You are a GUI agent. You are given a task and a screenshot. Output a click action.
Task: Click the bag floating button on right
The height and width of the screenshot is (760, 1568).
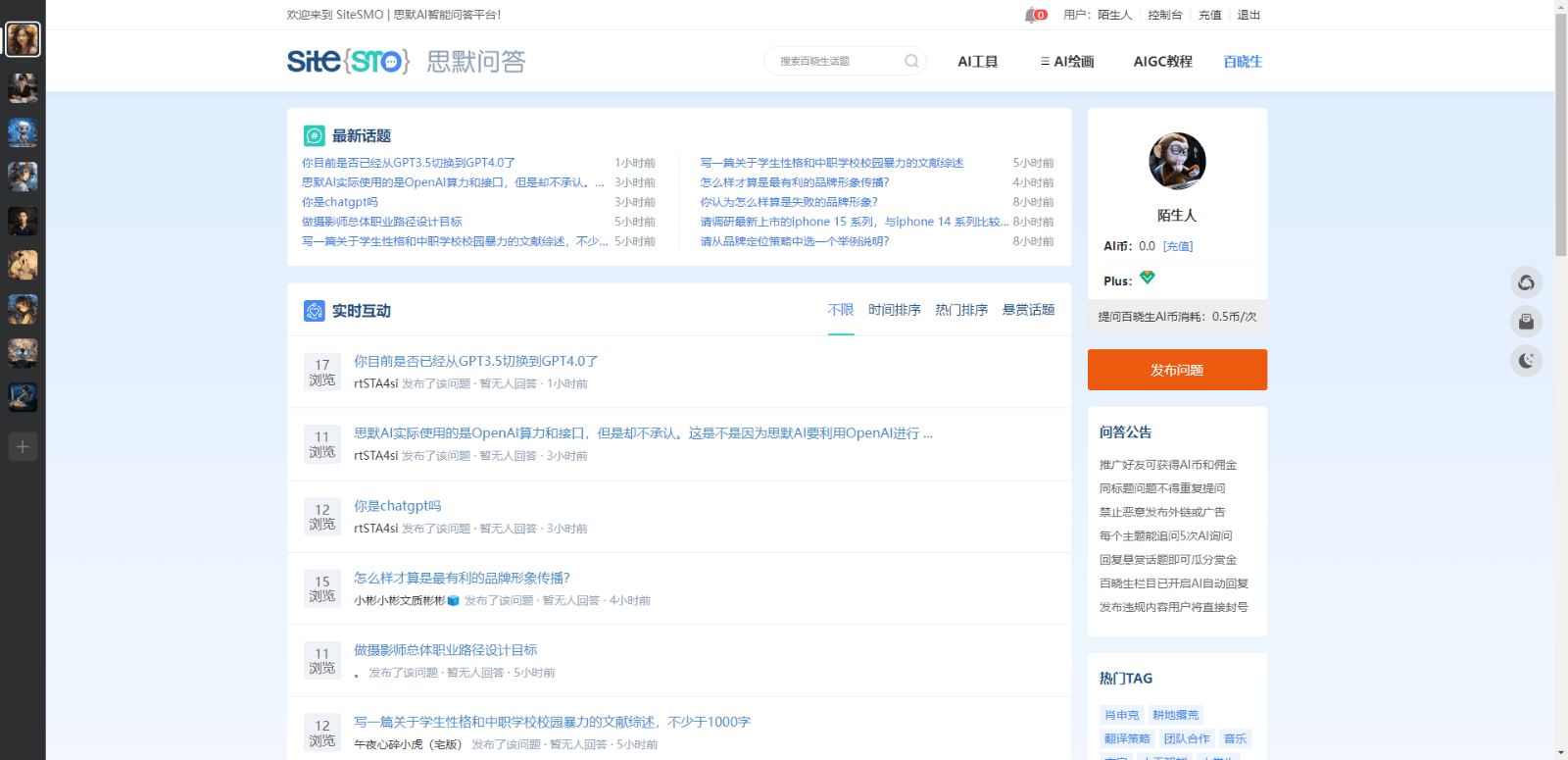point(1526,322)
